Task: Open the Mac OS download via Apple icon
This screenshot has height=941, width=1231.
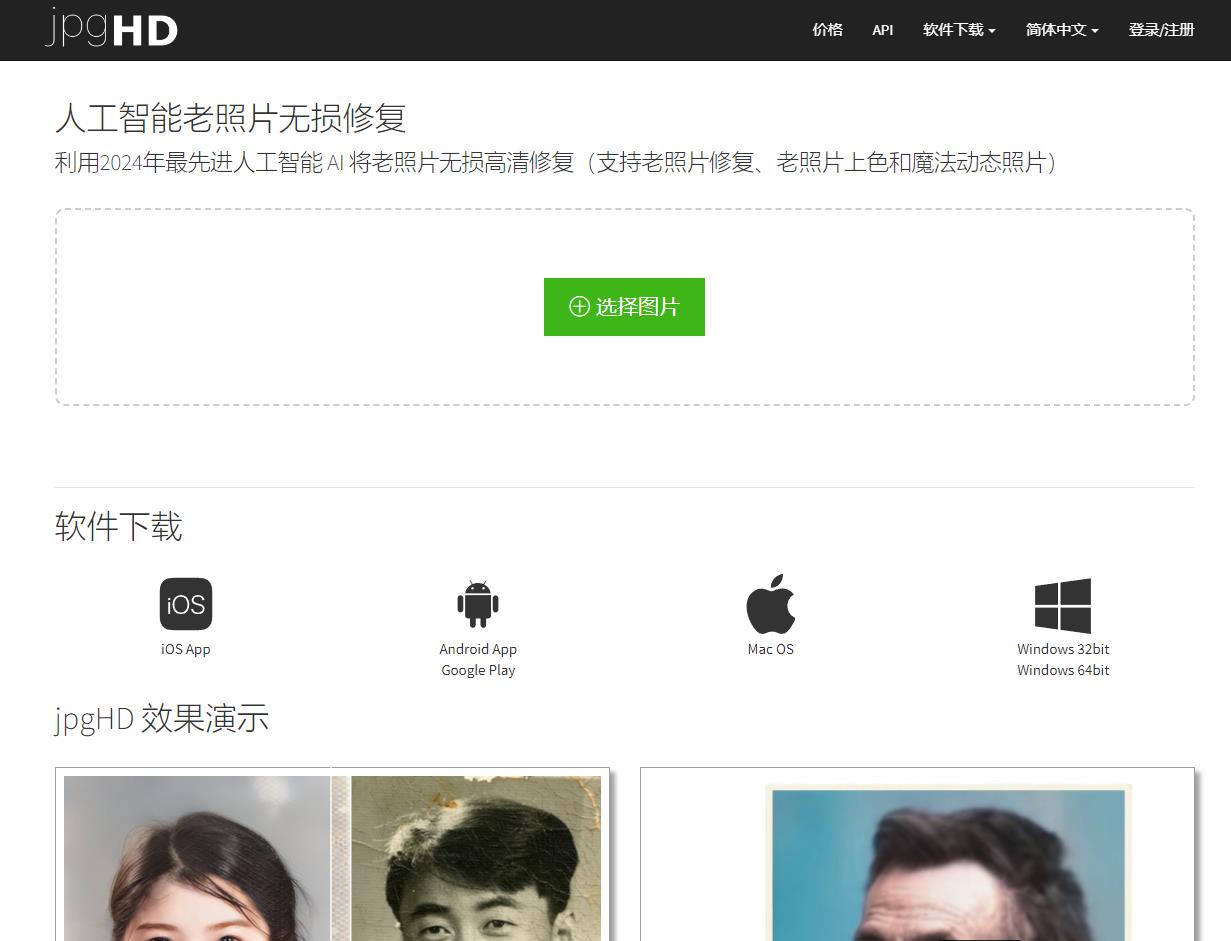Action: click(769, 603)
